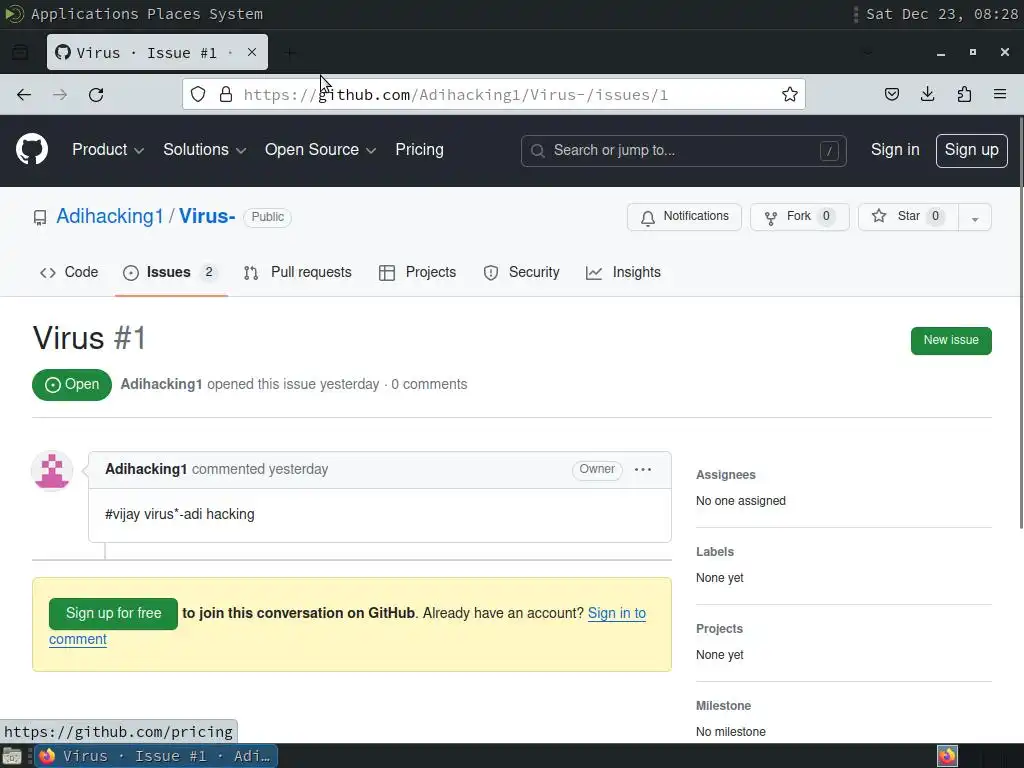Image resolution: width=1024 pixels, height=768 pixels.
Task: Click the '#vijay virus*-adi hacking' comment text
Action: click(x=180, y=514)
